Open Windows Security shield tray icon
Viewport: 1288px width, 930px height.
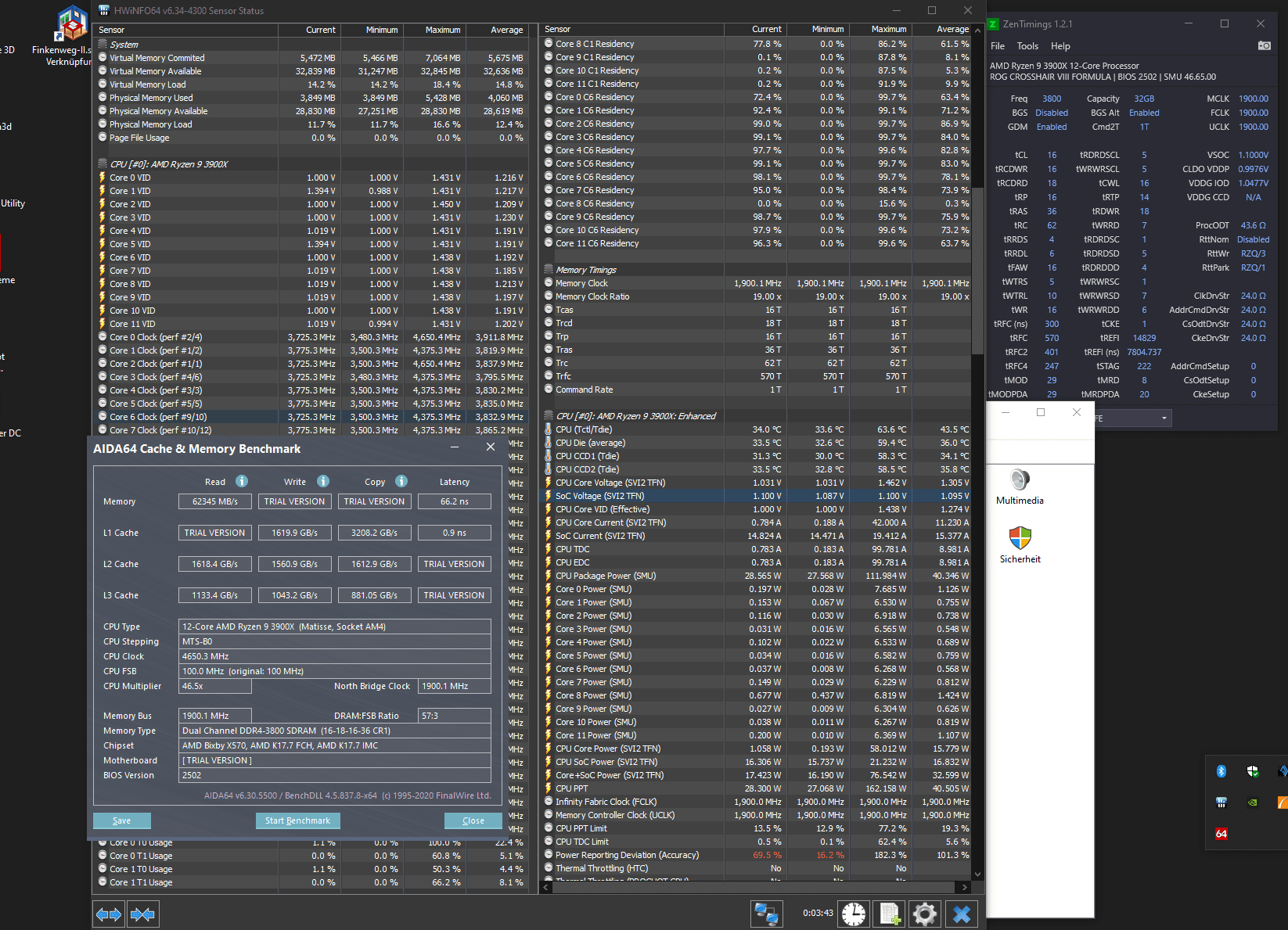[1252, 771]
